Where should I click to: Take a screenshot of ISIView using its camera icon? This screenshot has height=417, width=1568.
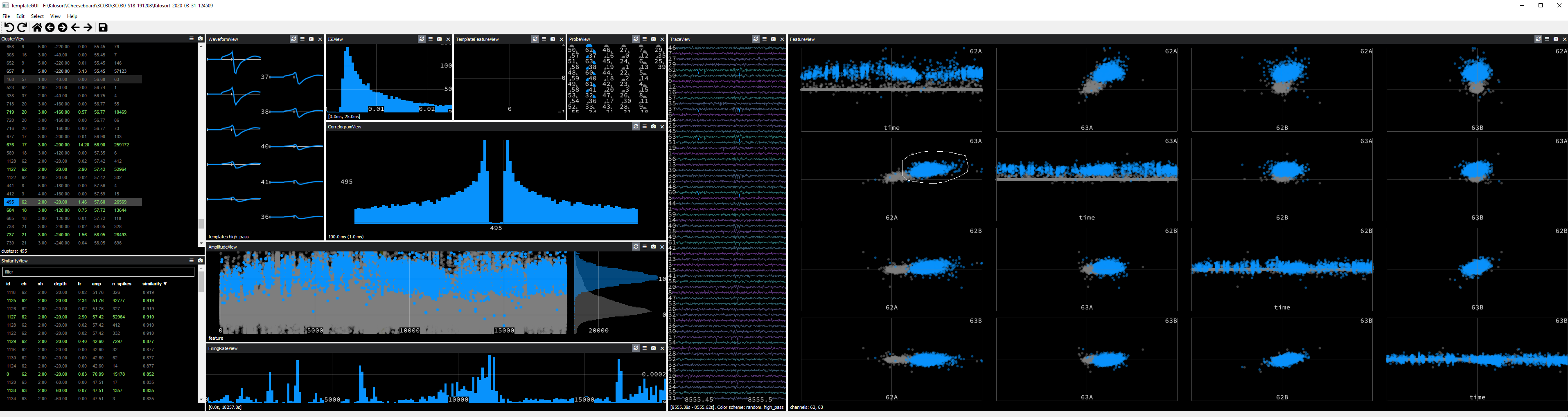pos(440,39)
